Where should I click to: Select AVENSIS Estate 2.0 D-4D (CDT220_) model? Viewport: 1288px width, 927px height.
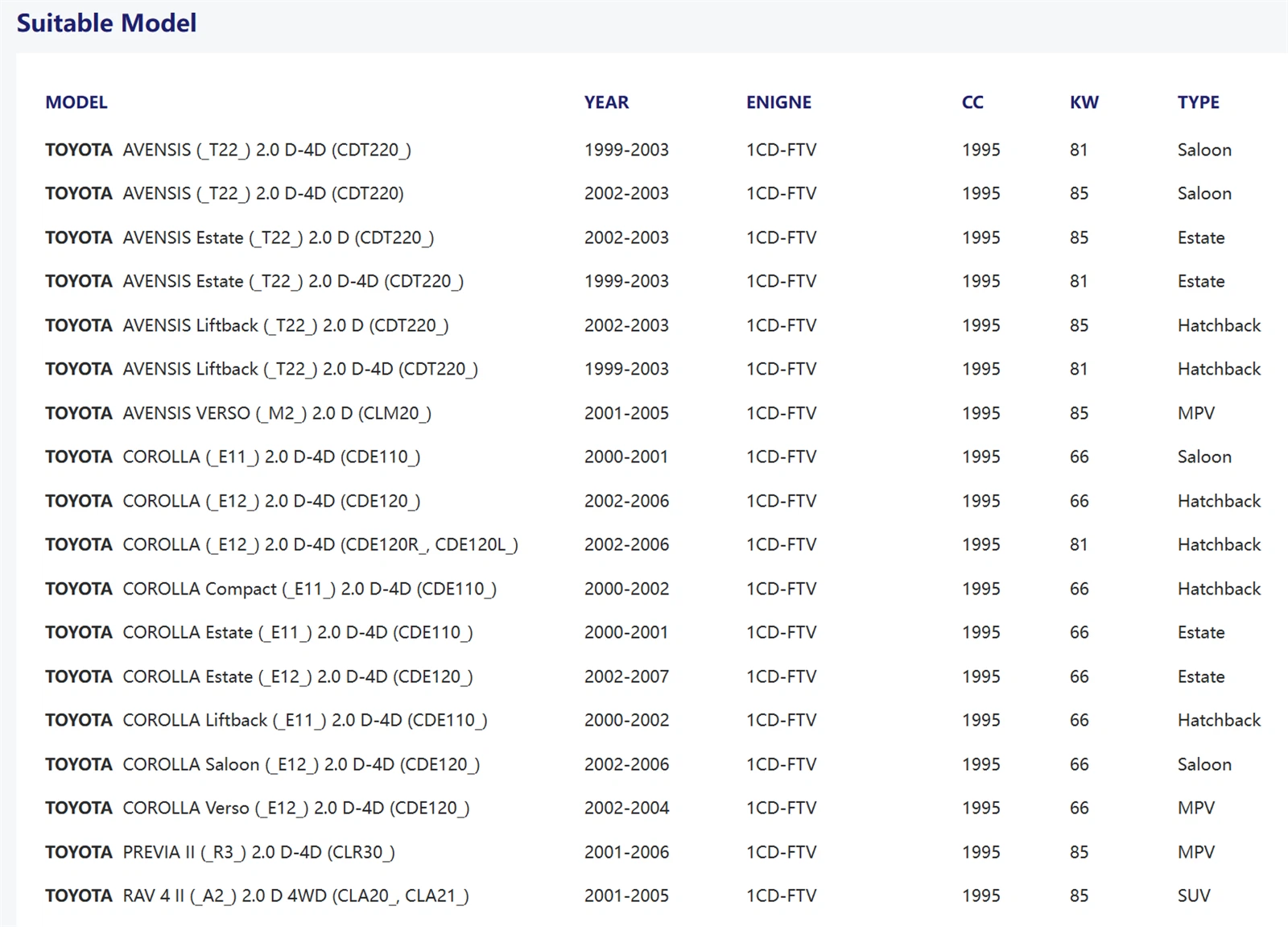254,281
